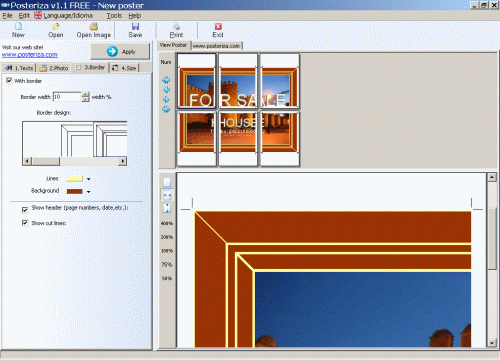Open the www.posteriza.com link
500x361 pixels.
point(30,55)
